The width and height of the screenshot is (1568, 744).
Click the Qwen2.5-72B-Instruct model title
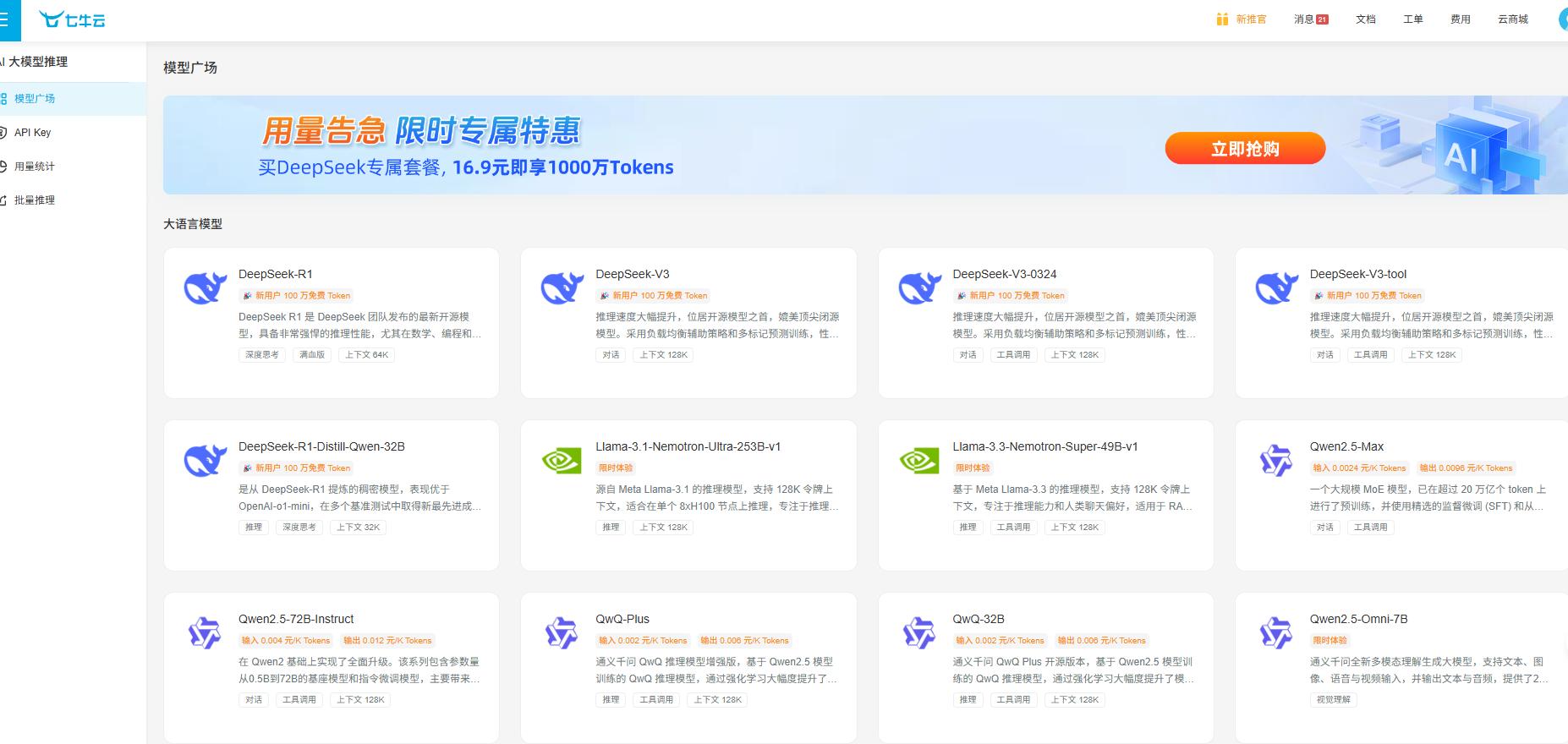point(296,619)
